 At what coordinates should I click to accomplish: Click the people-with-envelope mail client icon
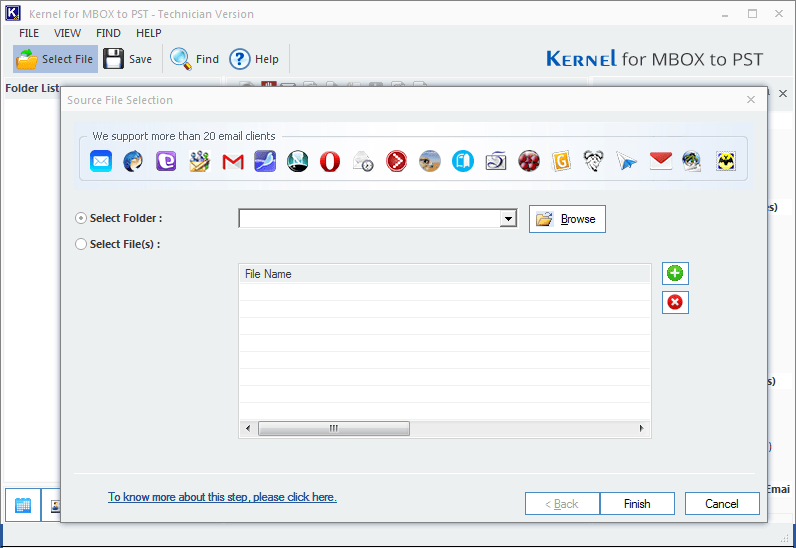point(200,162)
